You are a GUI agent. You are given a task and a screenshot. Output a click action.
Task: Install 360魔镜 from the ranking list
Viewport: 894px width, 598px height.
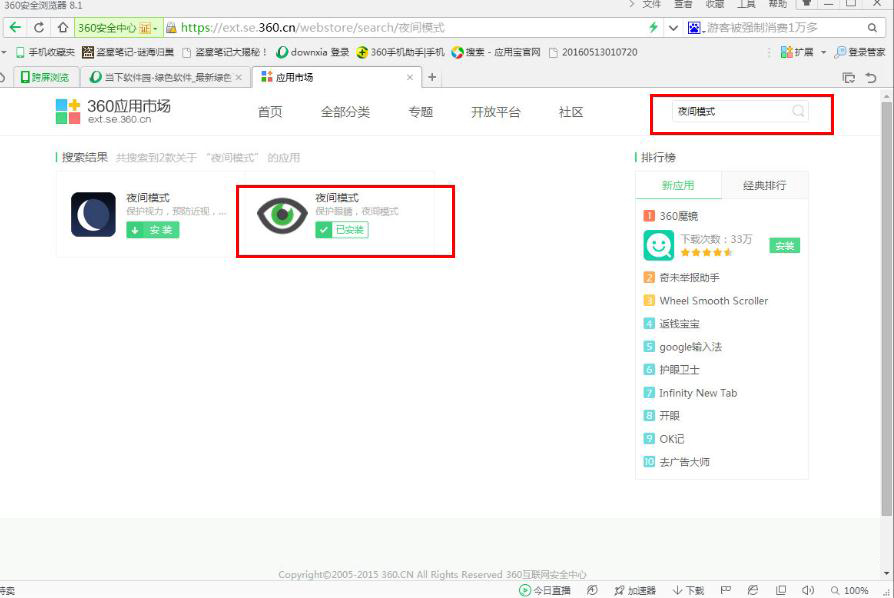tap(784, 245)
